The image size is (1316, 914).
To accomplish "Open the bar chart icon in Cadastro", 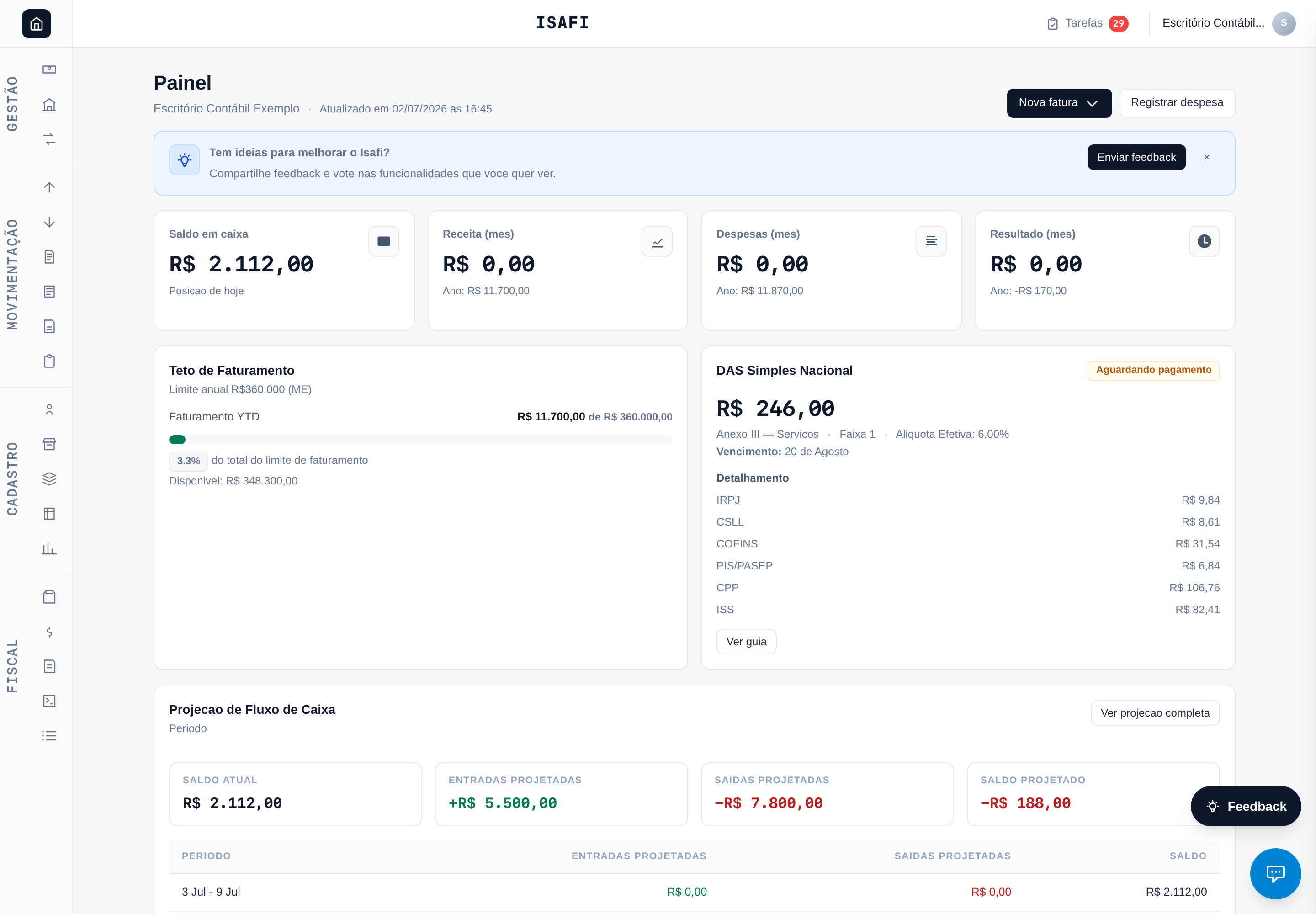I will coord(49,548).
